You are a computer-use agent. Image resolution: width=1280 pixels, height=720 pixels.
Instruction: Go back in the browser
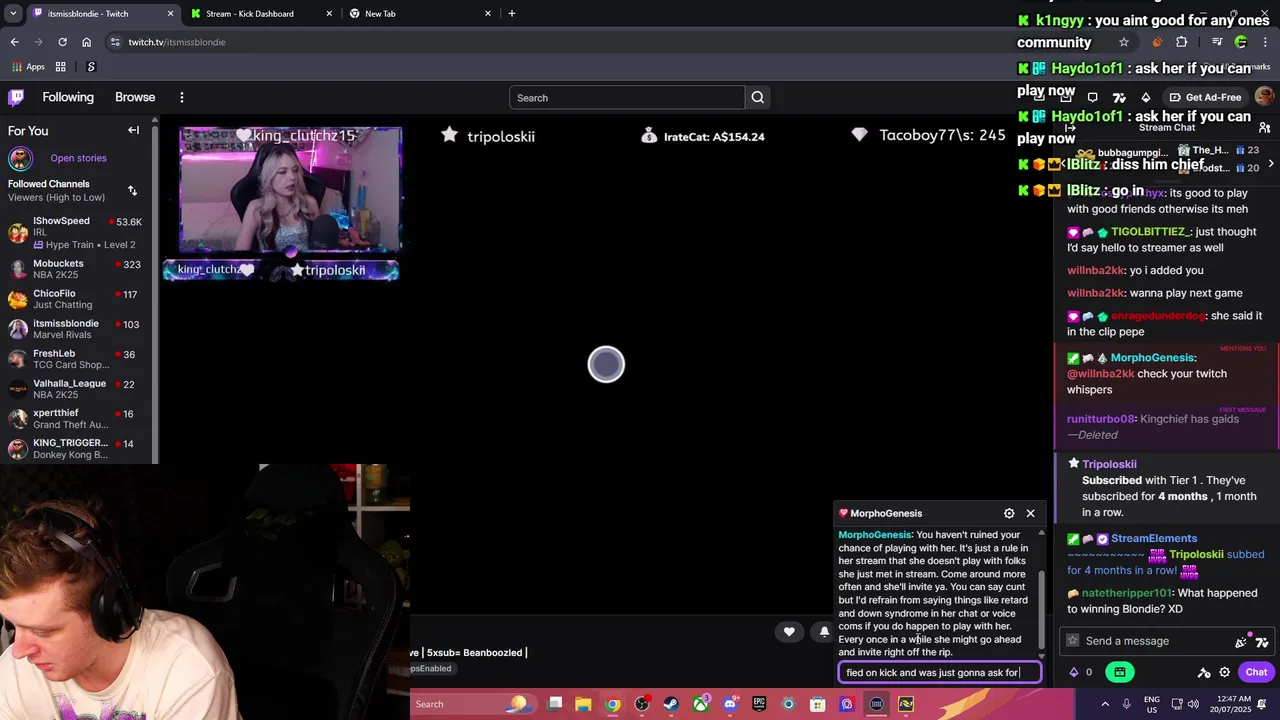pos(14,42)
